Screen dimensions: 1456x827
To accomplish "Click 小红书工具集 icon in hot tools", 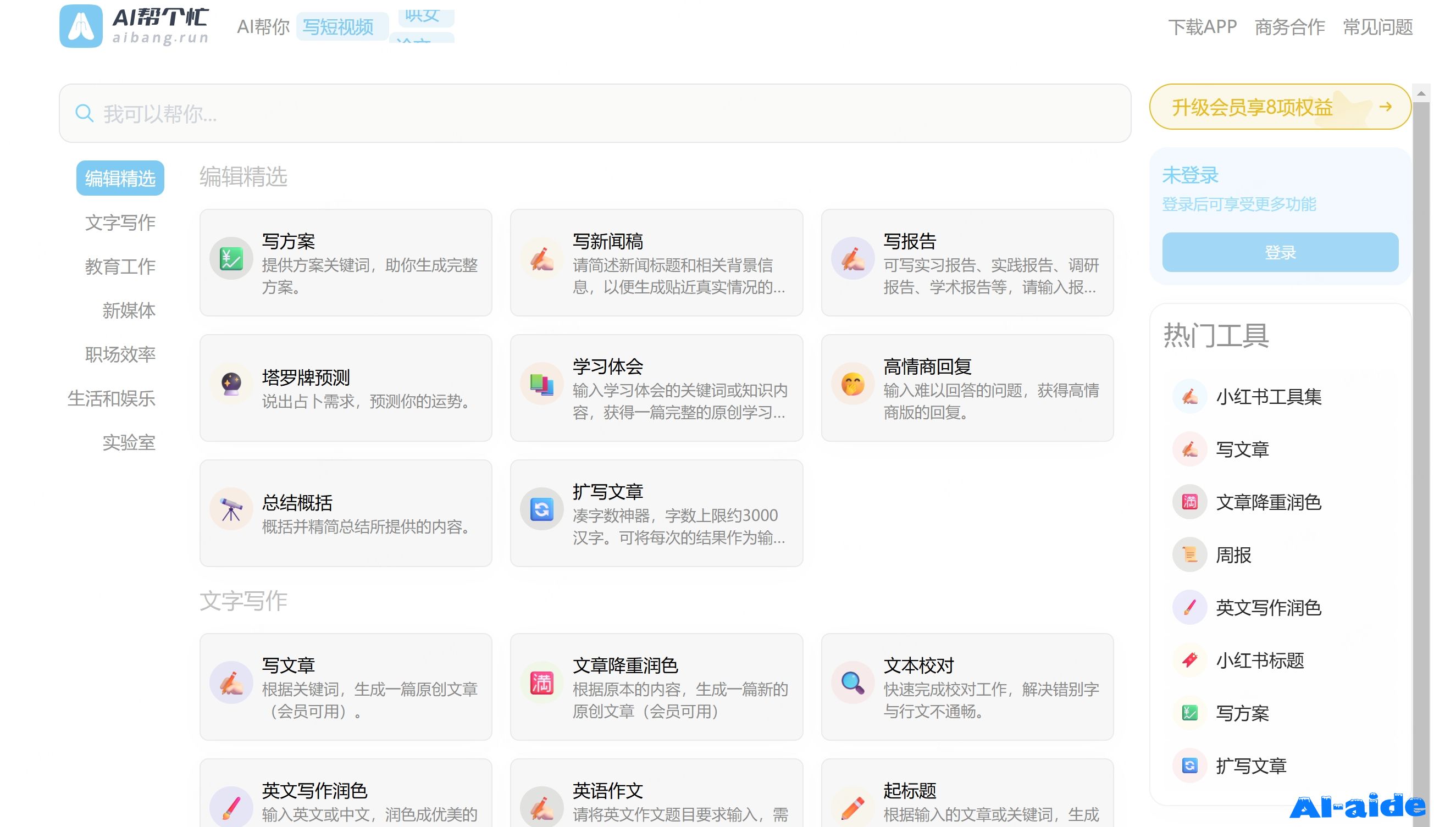I will click(x=1189, y=396).
